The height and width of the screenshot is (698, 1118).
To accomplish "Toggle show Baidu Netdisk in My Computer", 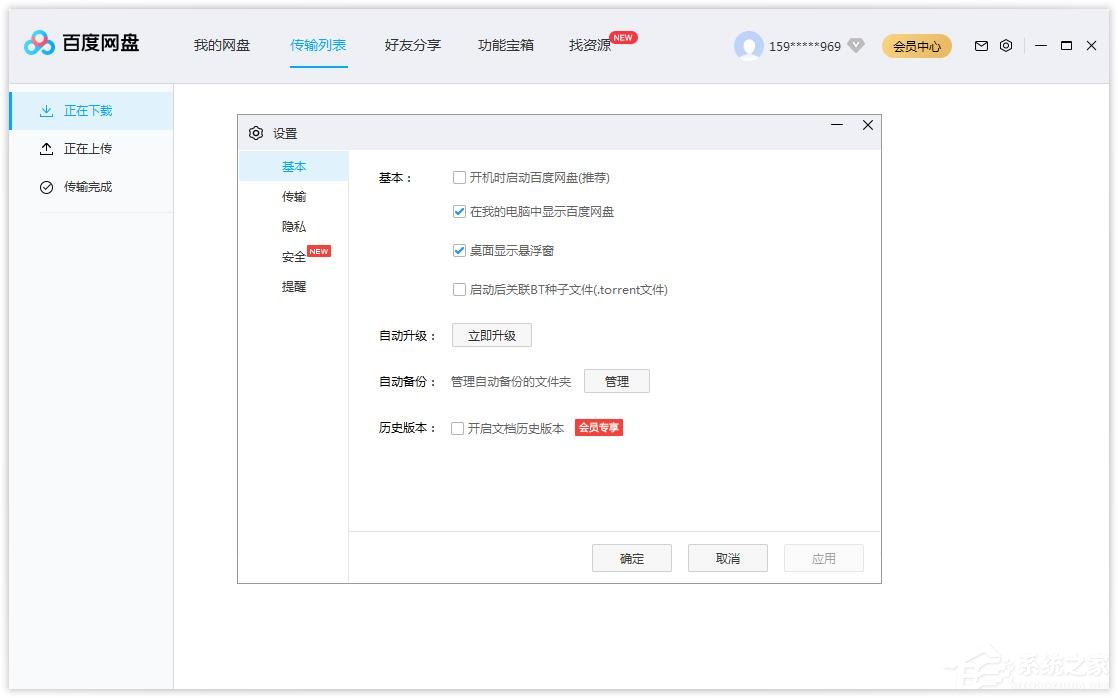I will 460,212.
